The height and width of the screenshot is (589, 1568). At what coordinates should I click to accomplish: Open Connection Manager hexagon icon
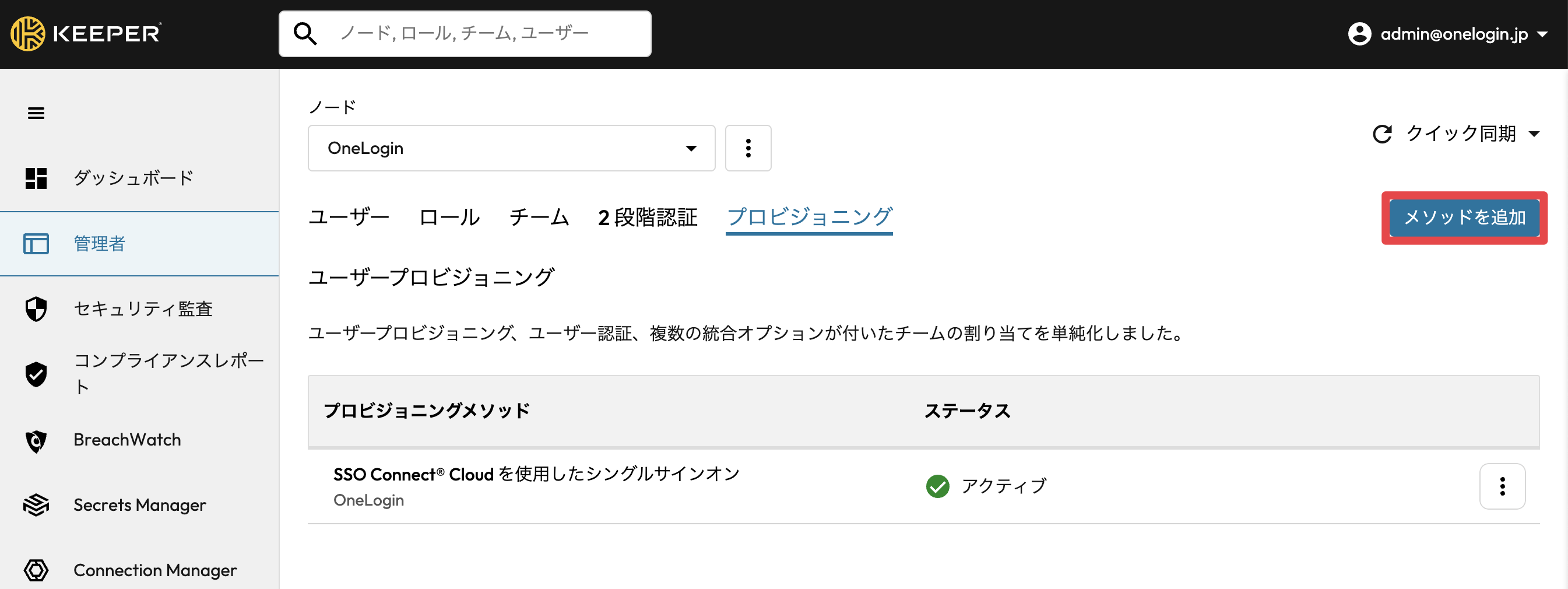[x=36, y=570]
